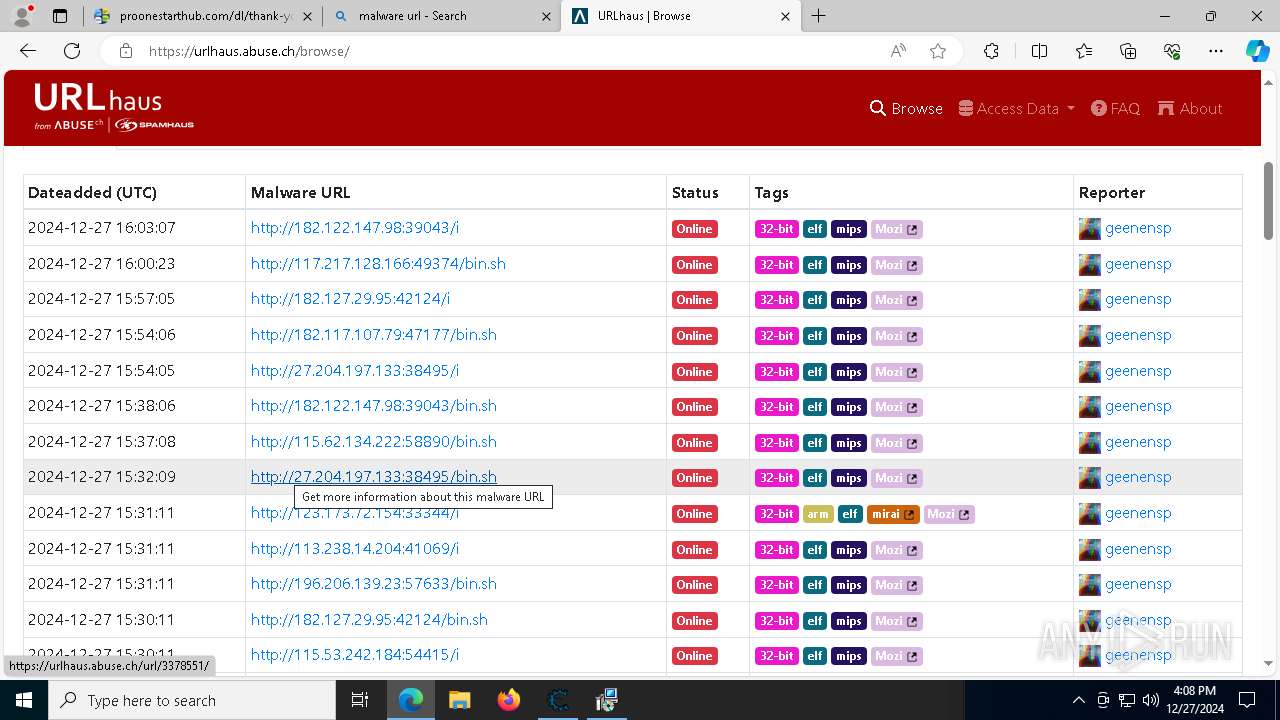Expand Access Data dropdown

coord(1016,108)
